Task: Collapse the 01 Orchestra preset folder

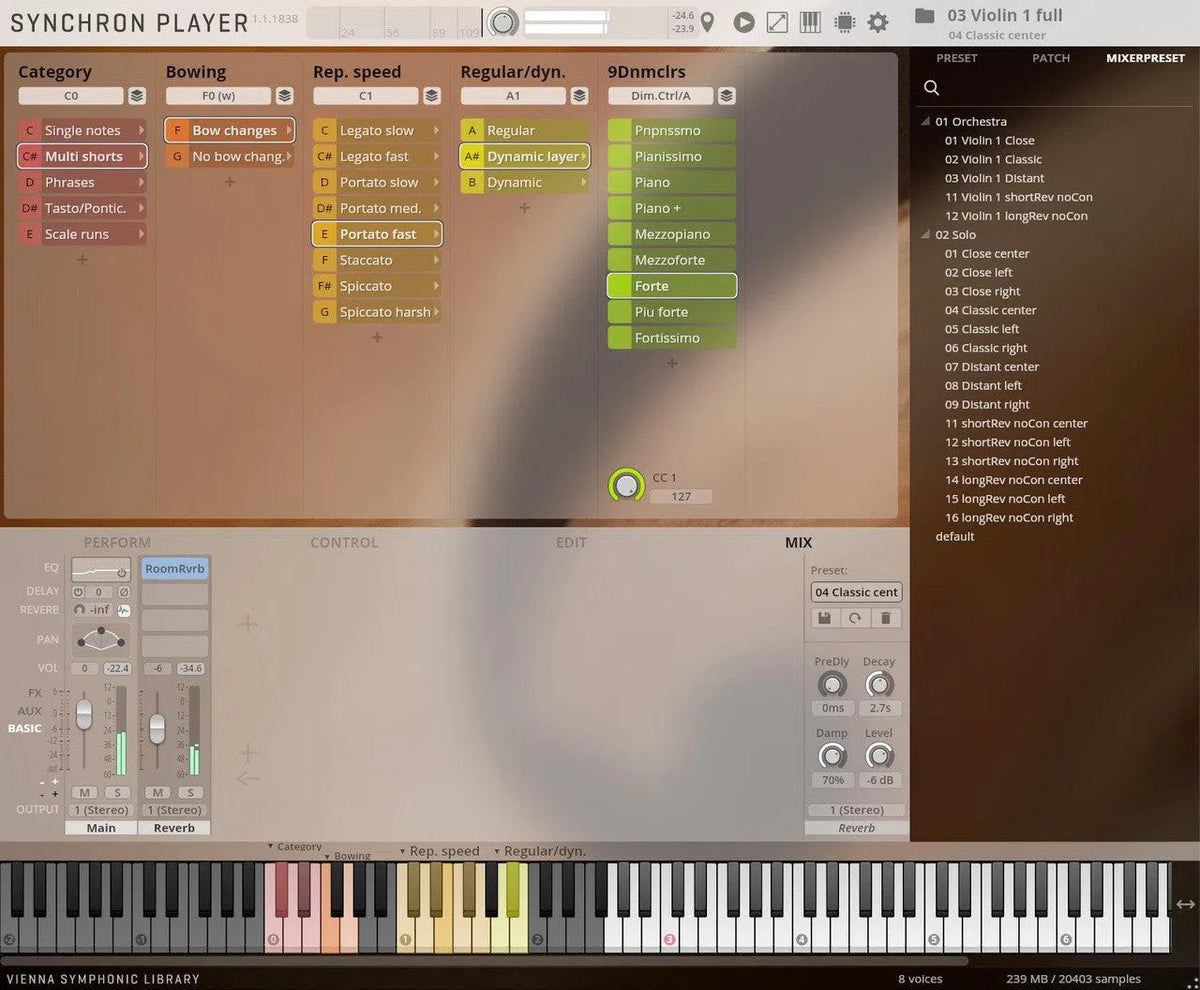Action: [925, 122]
